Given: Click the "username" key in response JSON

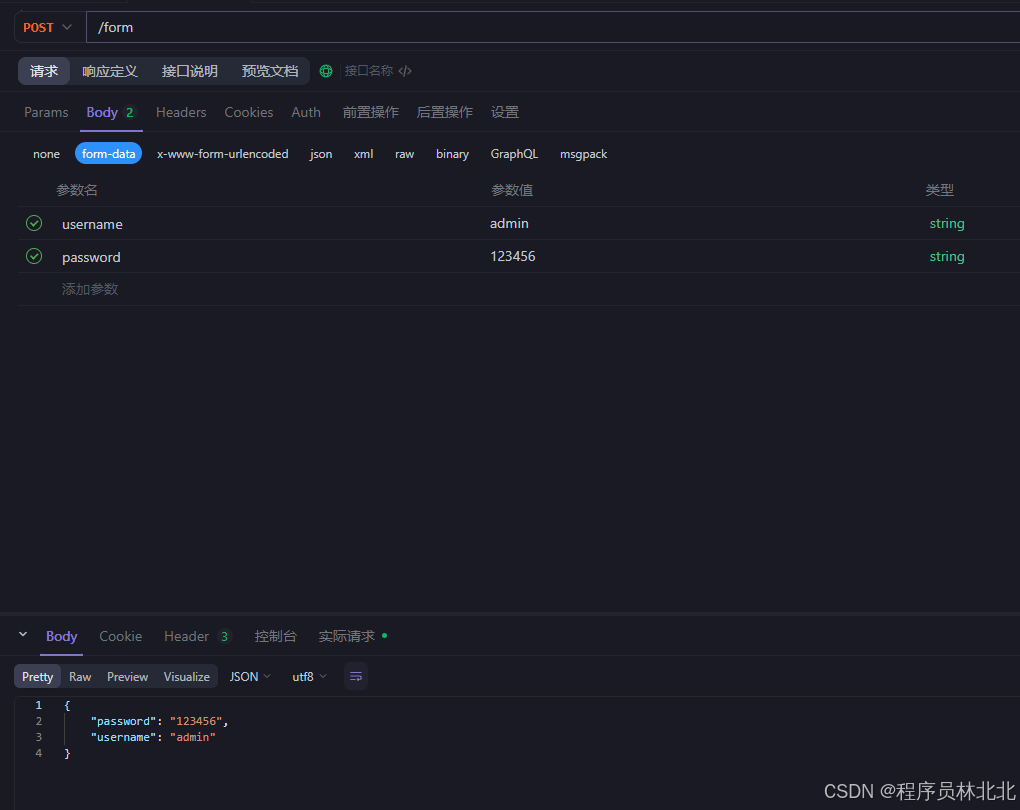Looking at the screenshot, I should click(x=124, y=737).
